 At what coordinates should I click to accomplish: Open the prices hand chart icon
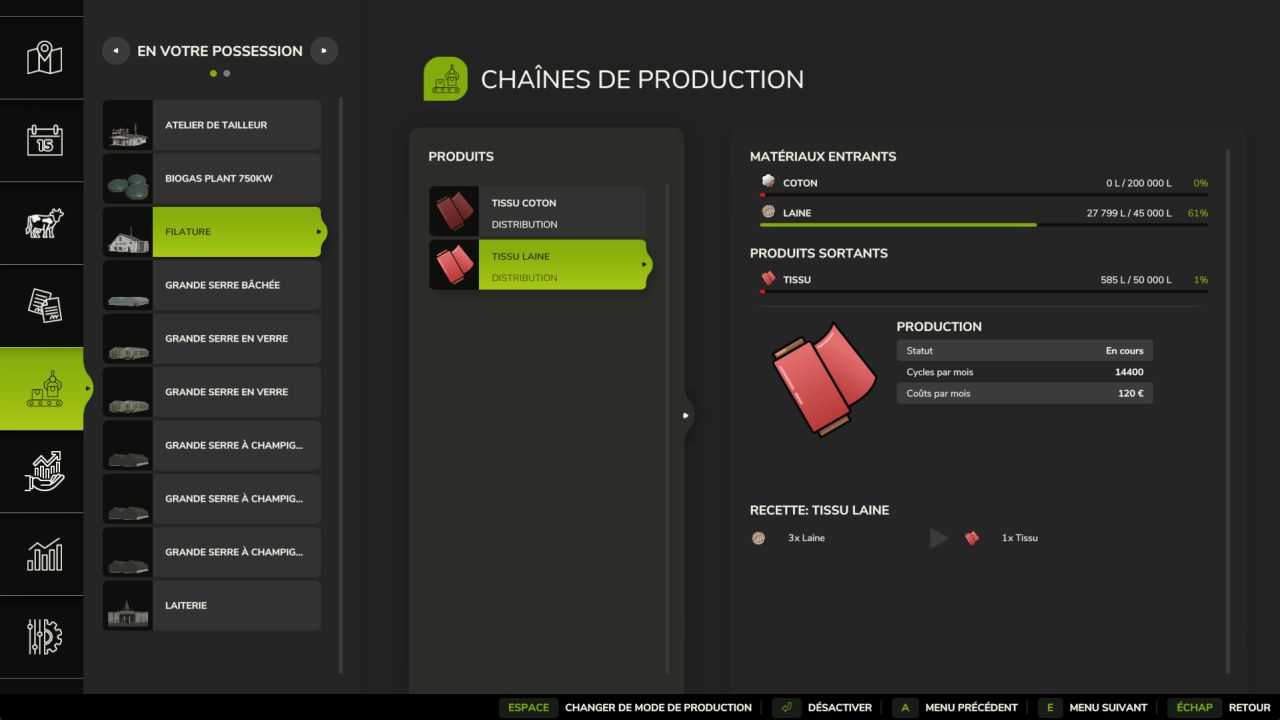click(43, 471)
